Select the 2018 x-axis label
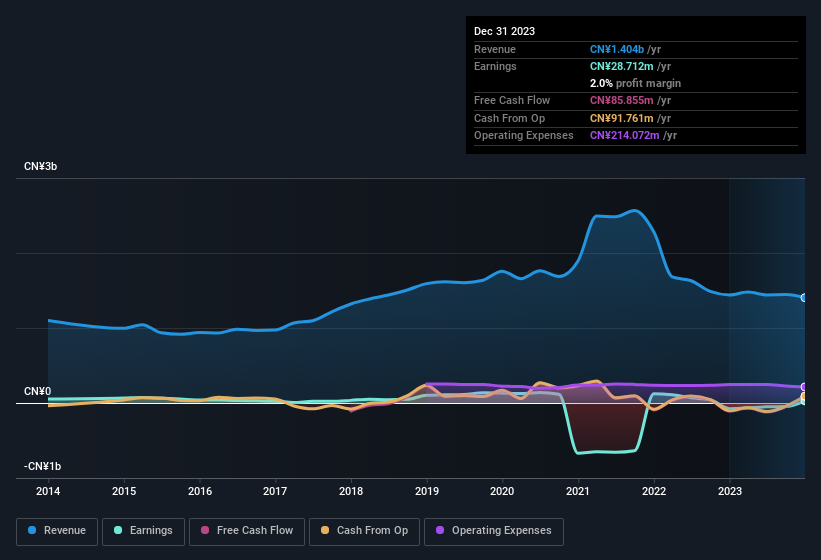821x560 pixels. point(351,491)
